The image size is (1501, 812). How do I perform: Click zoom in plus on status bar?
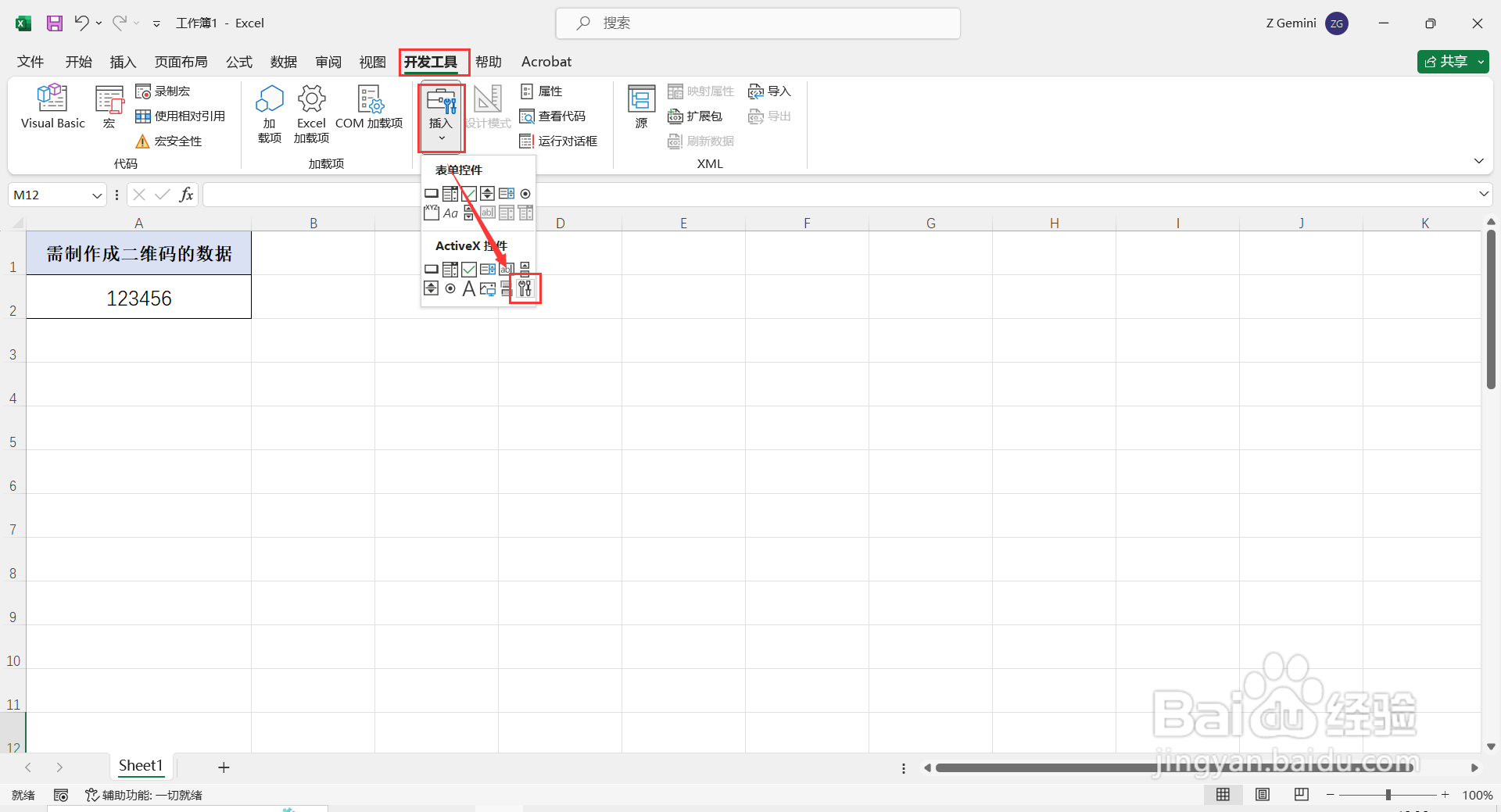pos(1445,795)
